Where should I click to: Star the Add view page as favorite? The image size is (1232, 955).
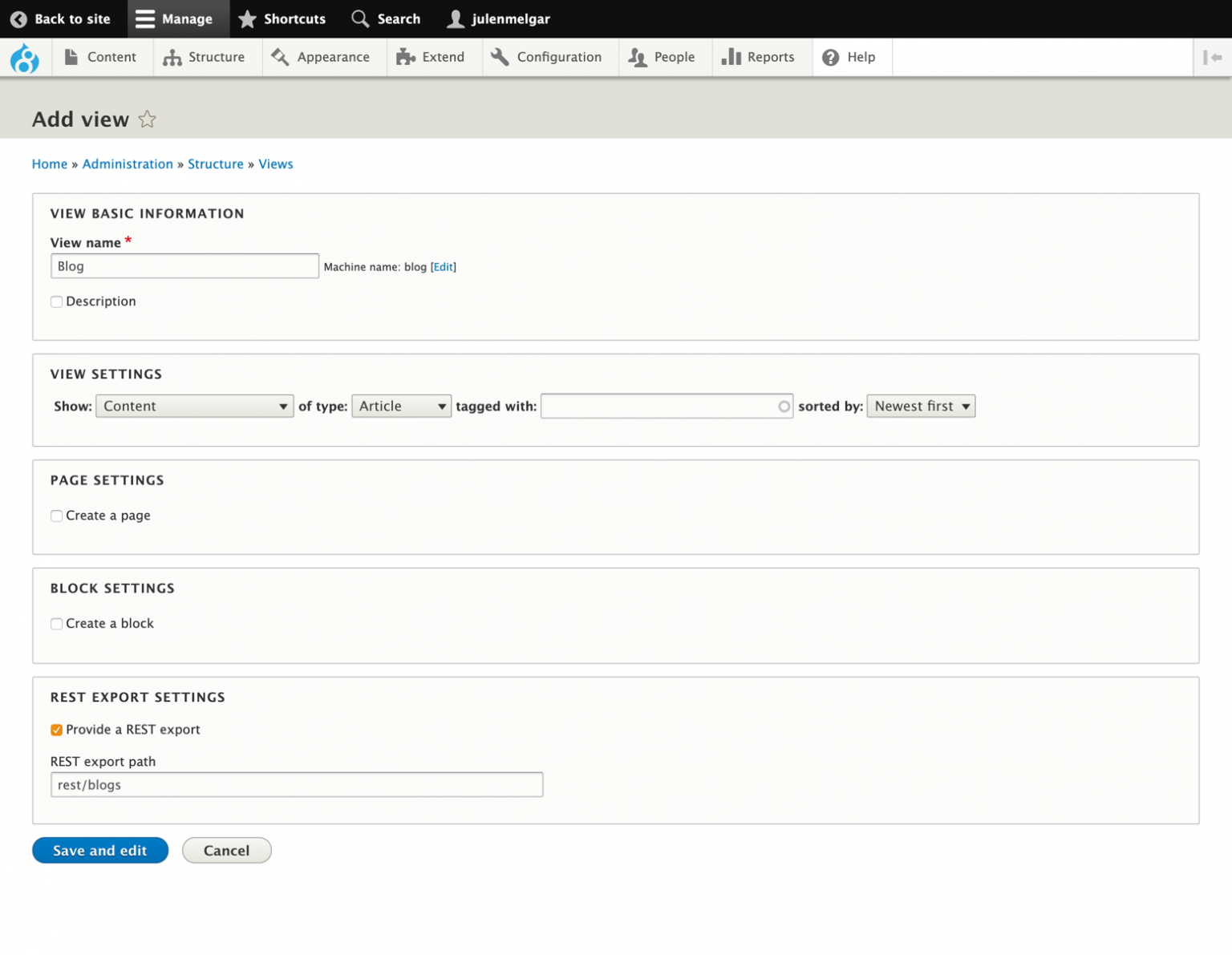coord(148,119)
